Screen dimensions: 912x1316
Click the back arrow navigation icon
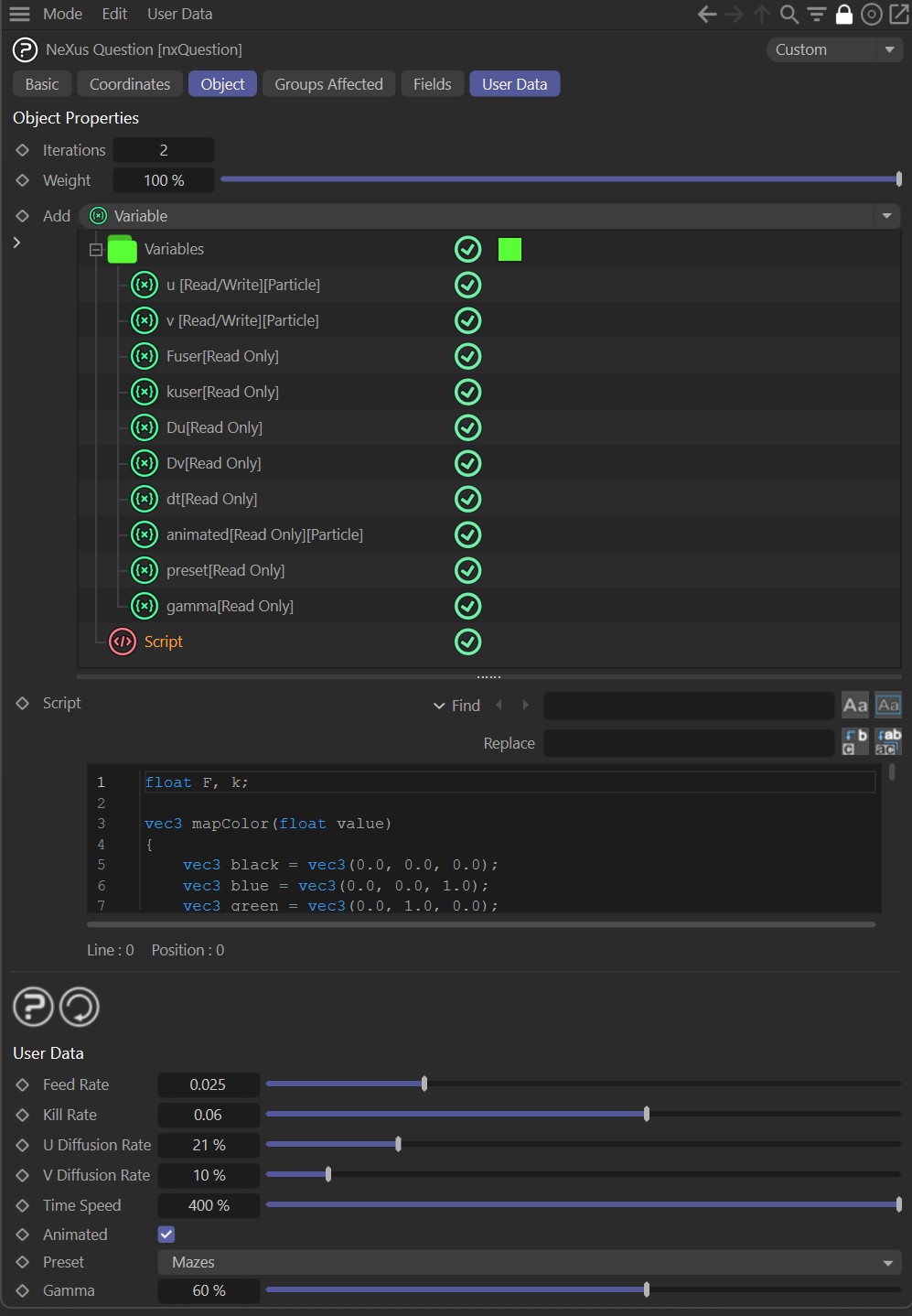706,15
